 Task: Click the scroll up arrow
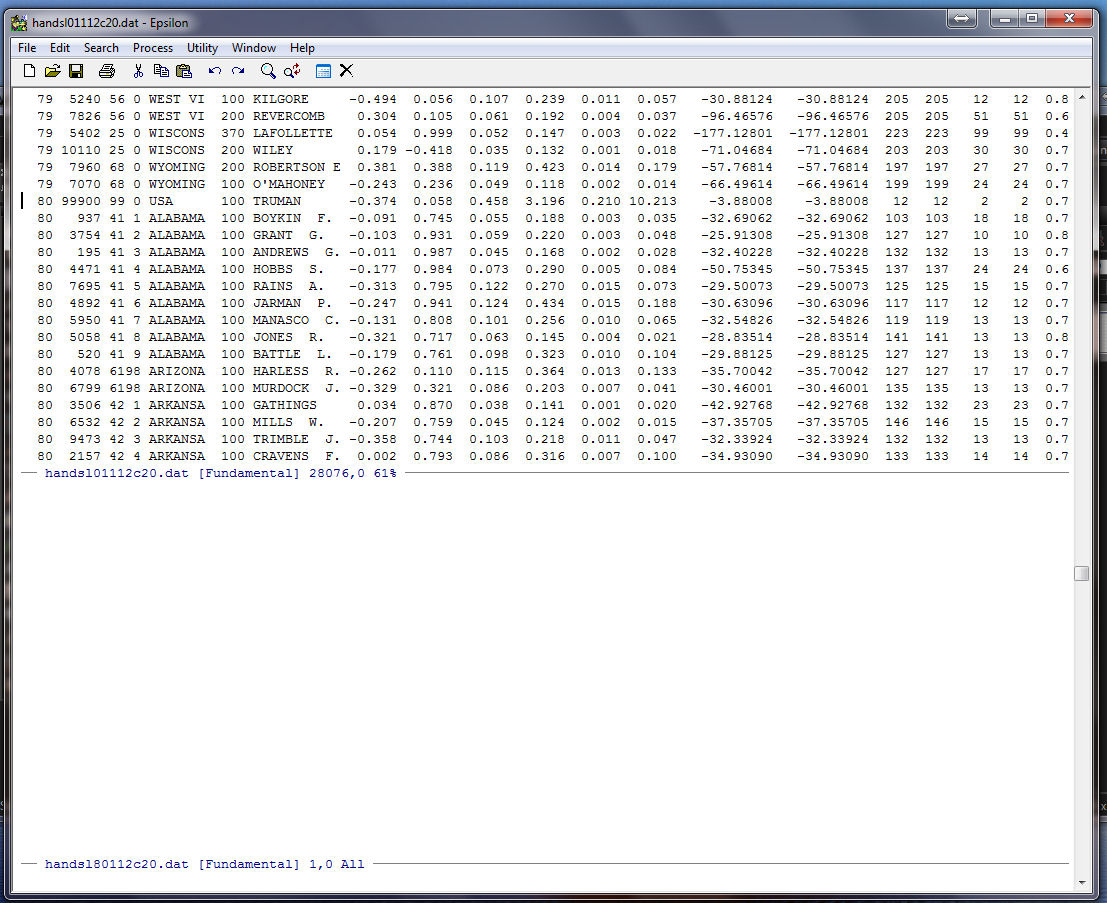click(1081, 96)
